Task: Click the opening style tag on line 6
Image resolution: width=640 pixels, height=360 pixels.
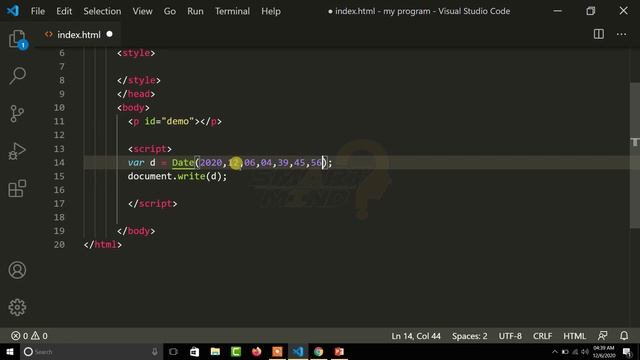Action: coord(136,53)
